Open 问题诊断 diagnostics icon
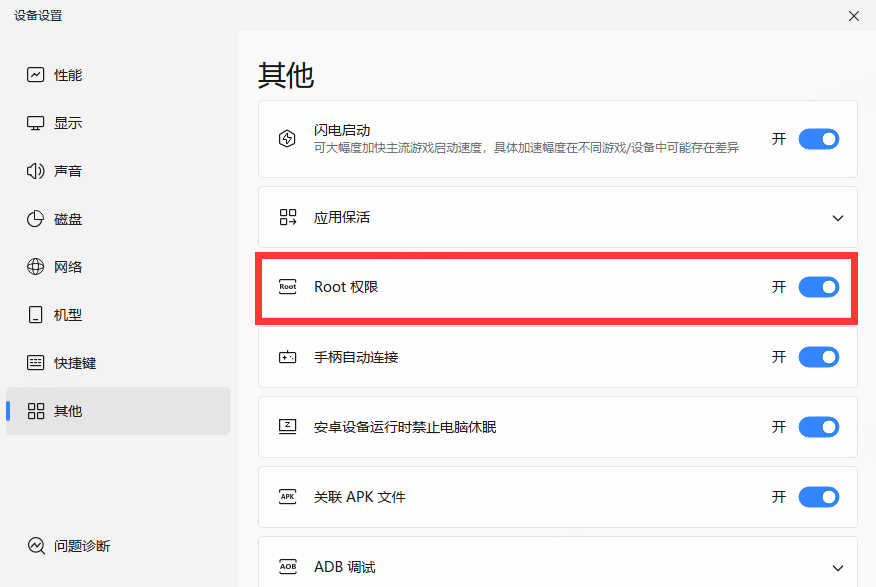The width and height of the screenshot is (876, 587). [36, 546]
